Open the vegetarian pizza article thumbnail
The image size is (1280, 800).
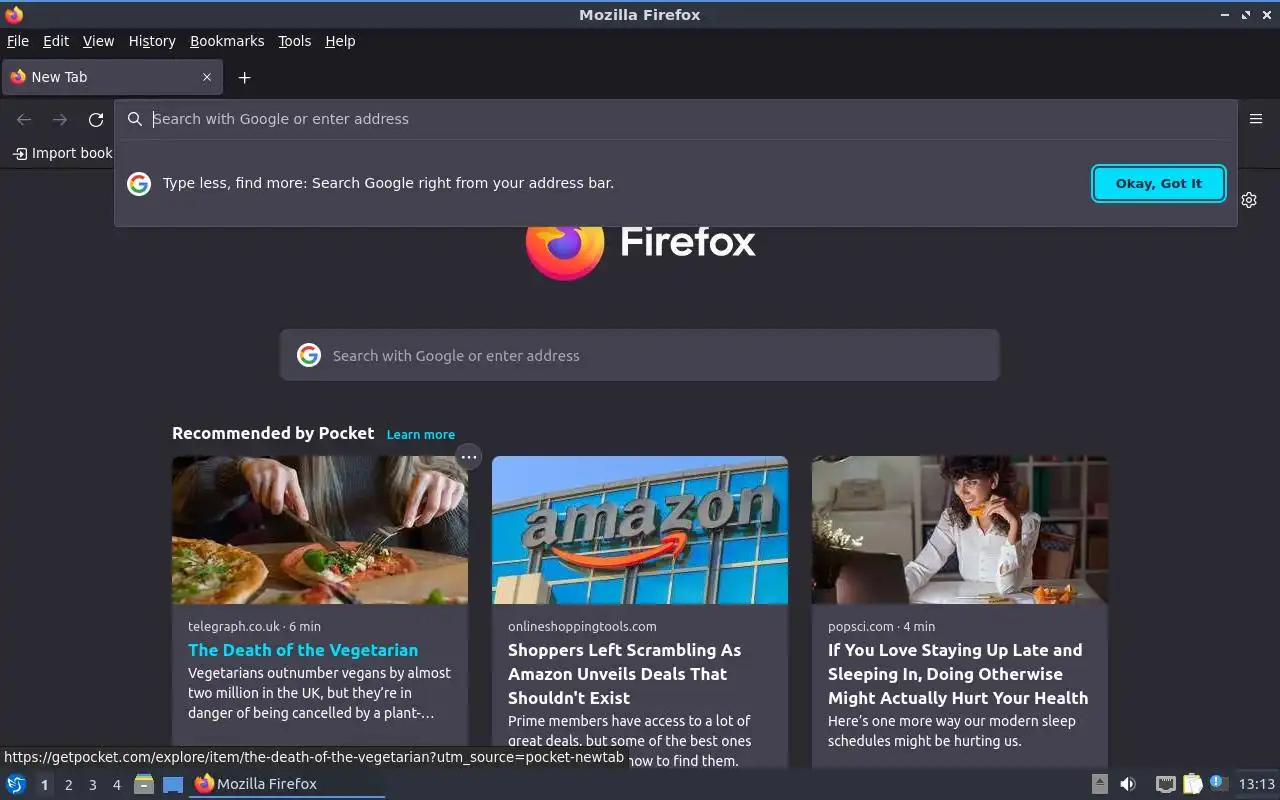pyautogui.click(x=320, y=530)
